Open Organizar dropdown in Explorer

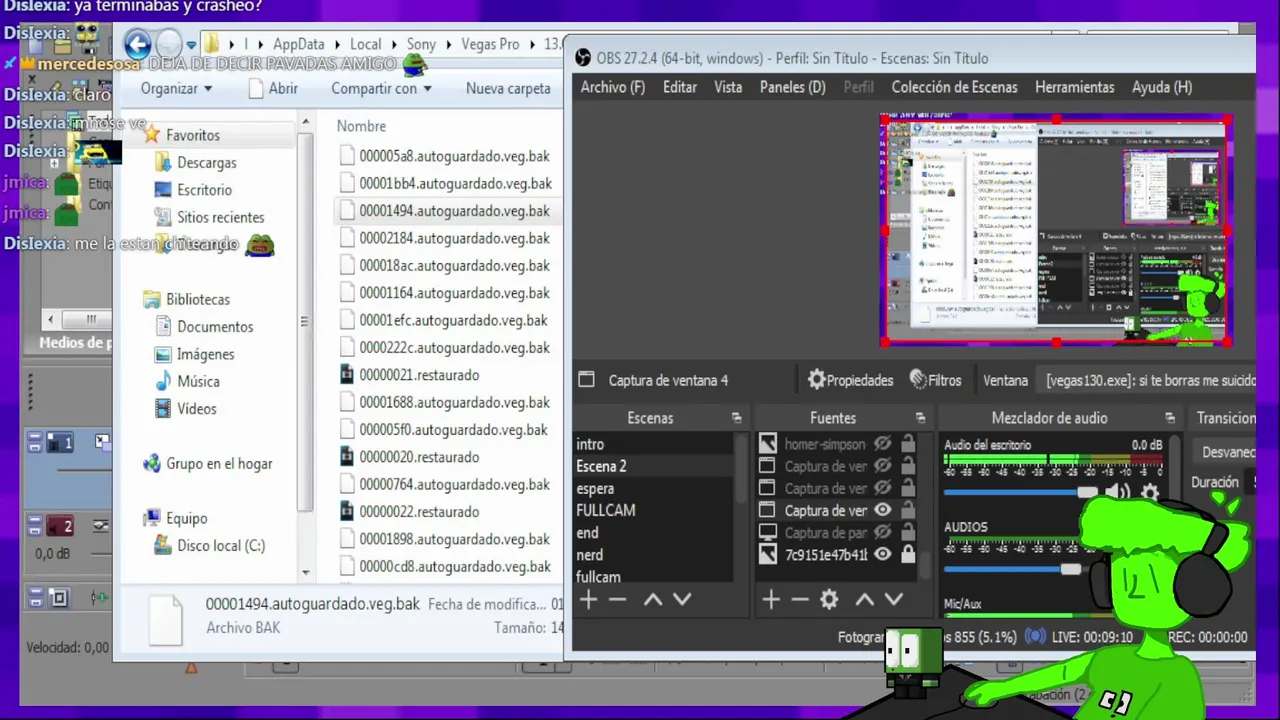[x=176, y=88]
